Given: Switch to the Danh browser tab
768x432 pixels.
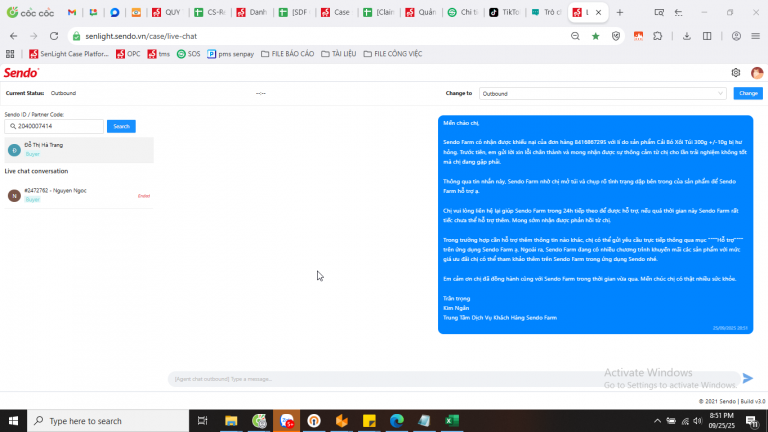Looking at the screenshot, I should click(251, 12).
